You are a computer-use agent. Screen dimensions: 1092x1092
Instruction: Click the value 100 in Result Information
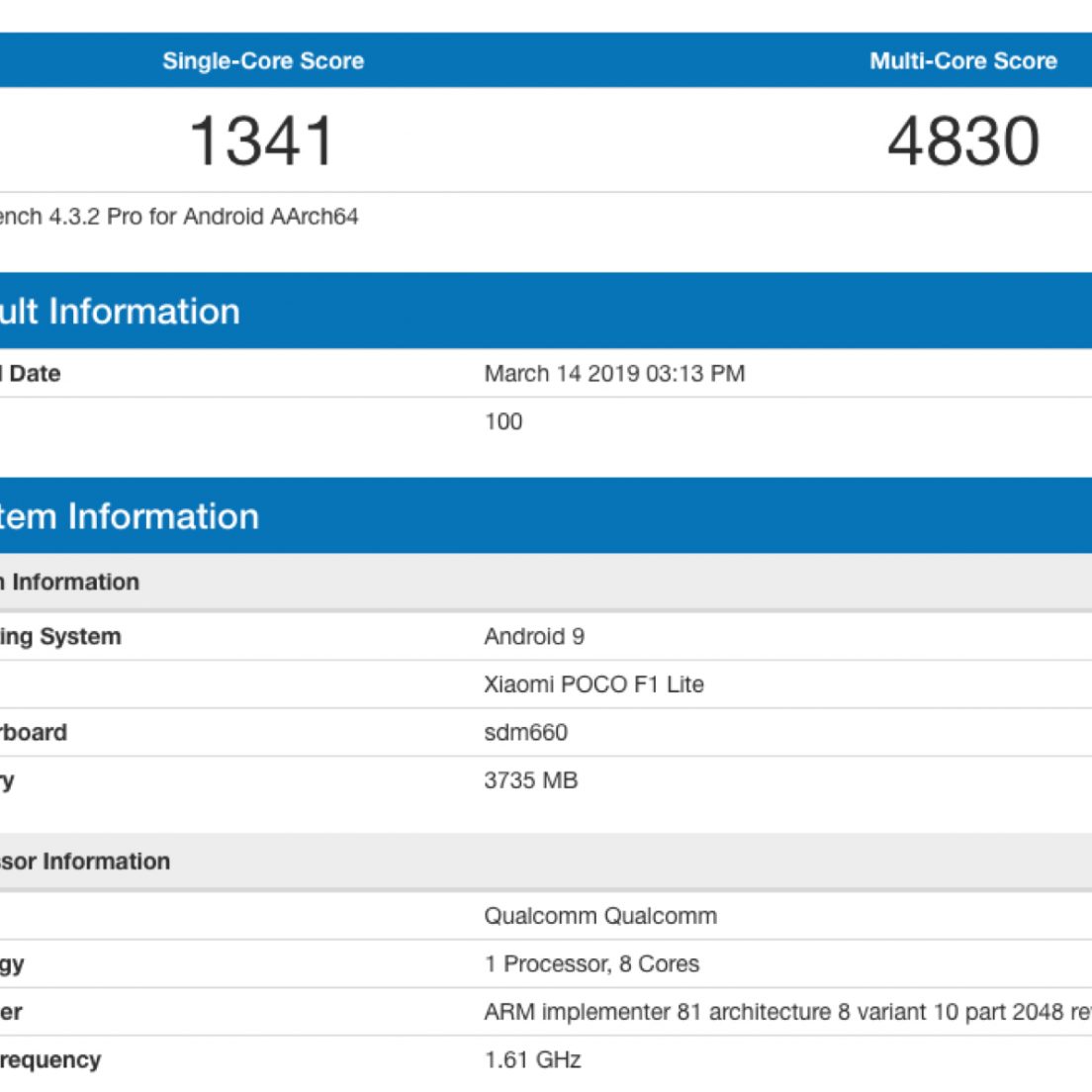click(503, 421)
